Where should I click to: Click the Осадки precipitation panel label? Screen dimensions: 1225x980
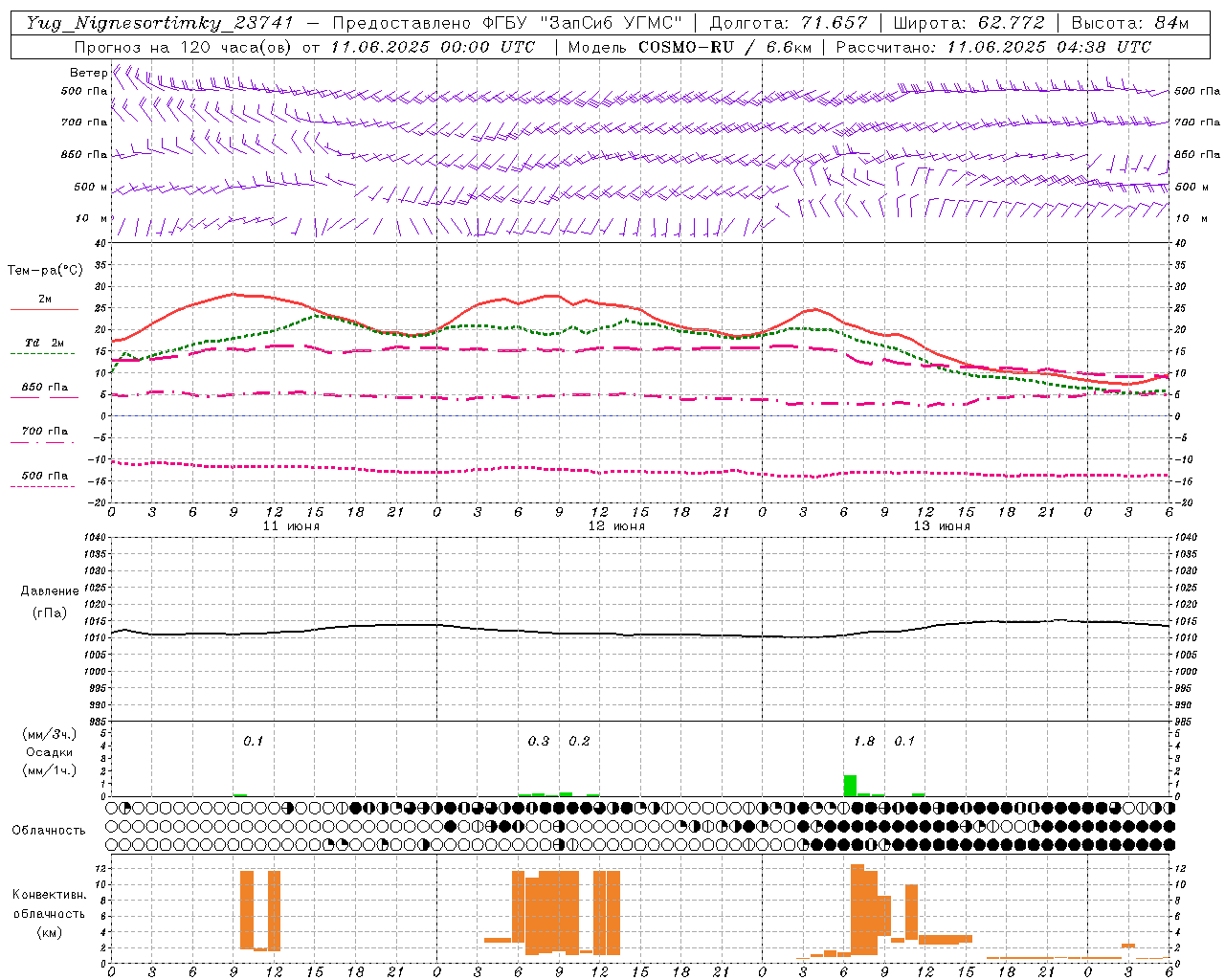[50, 752]
